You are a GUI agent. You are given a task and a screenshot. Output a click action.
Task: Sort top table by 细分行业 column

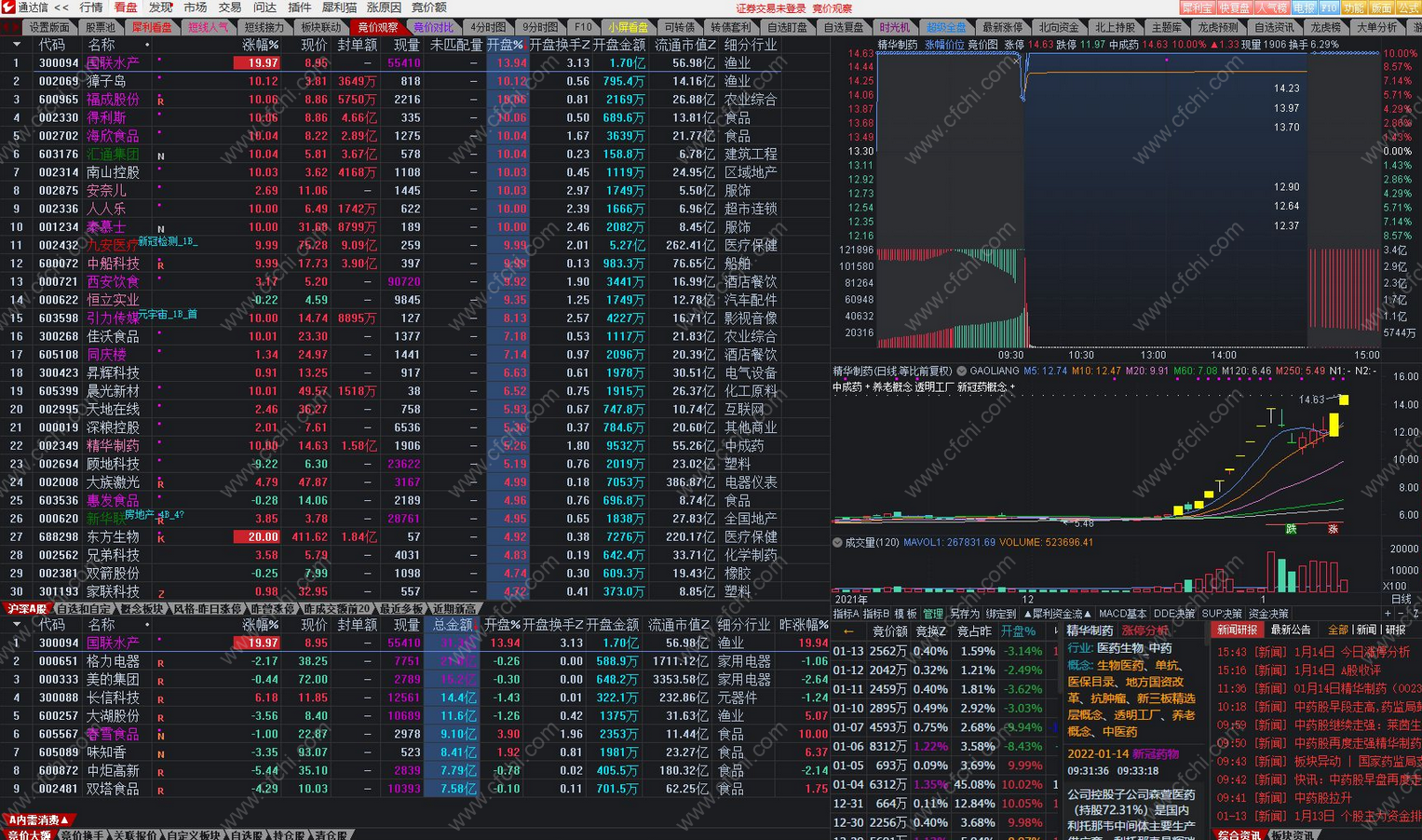(751, 45)
